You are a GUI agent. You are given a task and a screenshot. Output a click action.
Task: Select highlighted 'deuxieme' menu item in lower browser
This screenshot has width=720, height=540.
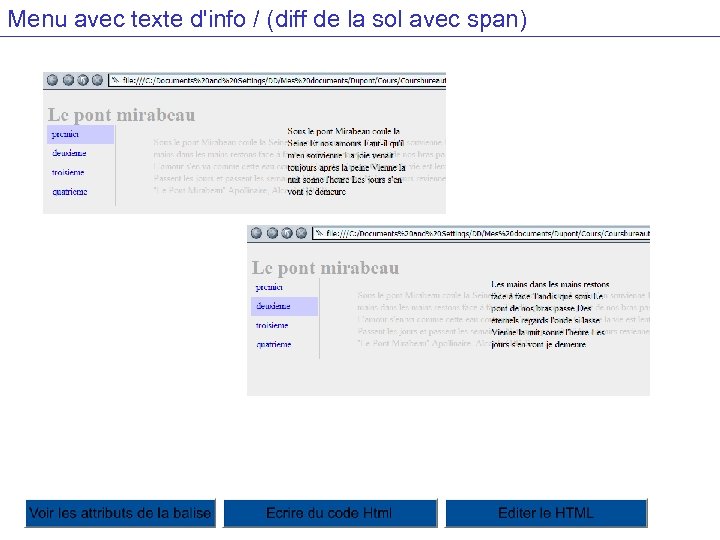pyautogui.click(x=284, y=306)
